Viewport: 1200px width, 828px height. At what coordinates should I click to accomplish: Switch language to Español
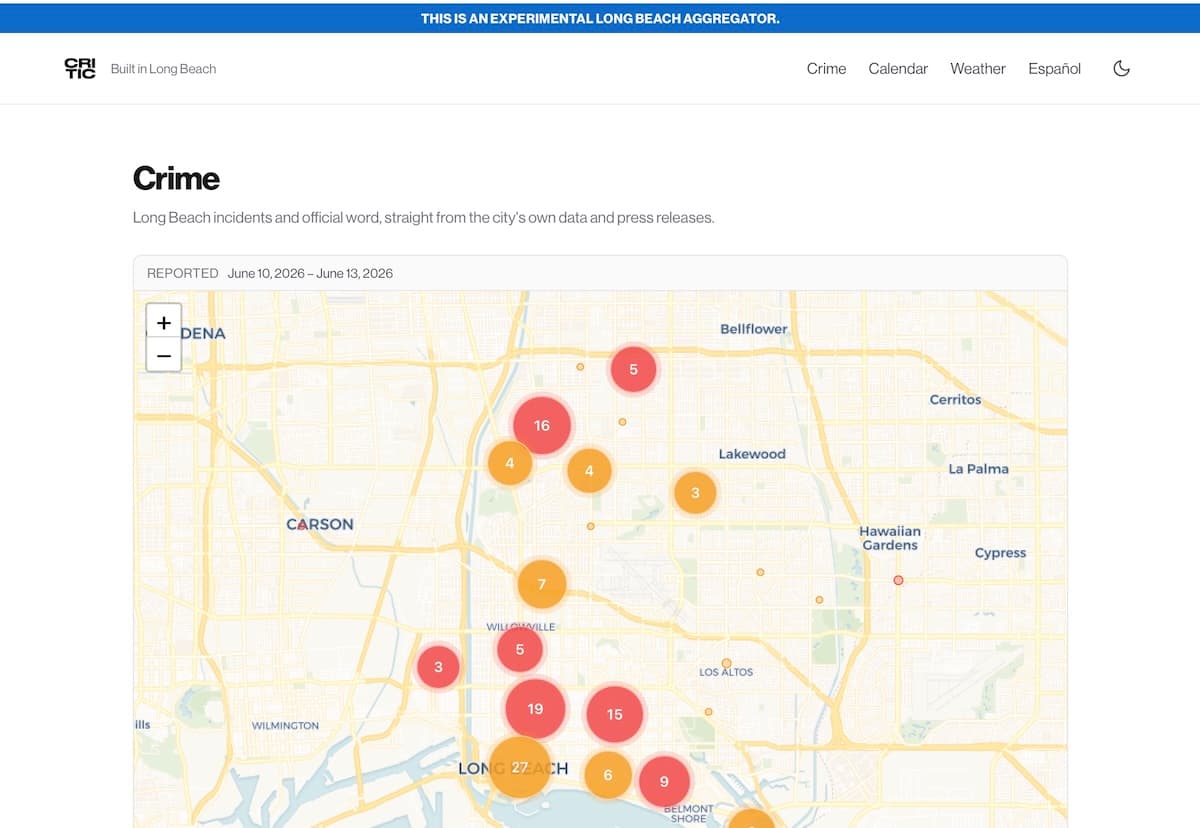click(x=1054, y=68)
